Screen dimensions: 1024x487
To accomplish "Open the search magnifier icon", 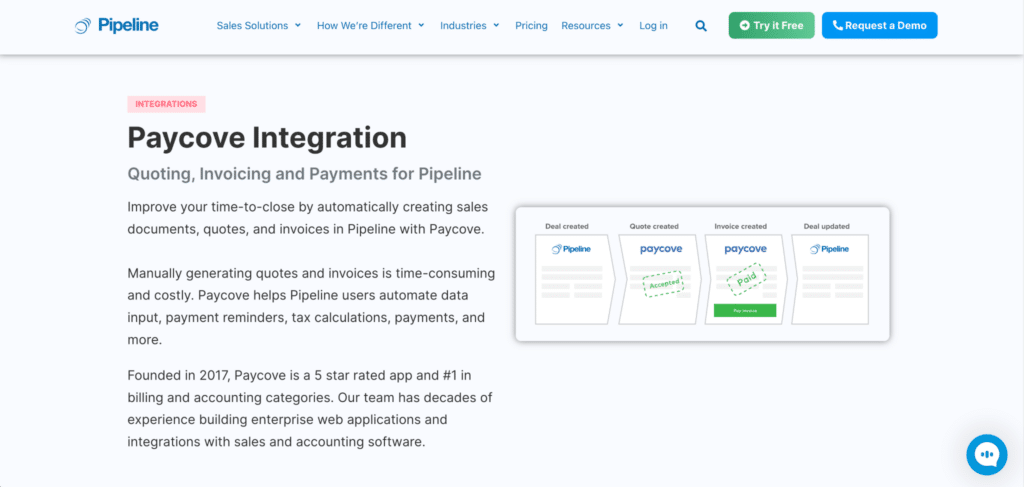I will click(x=701, y=26).
